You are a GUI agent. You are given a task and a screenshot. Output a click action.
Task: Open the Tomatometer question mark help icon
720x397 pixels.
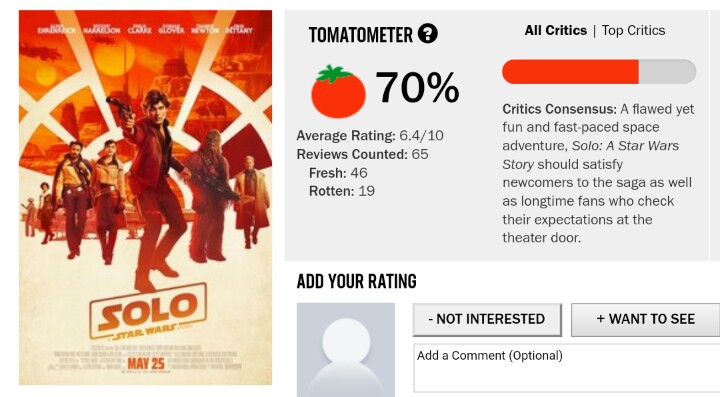tap(428, 34)
